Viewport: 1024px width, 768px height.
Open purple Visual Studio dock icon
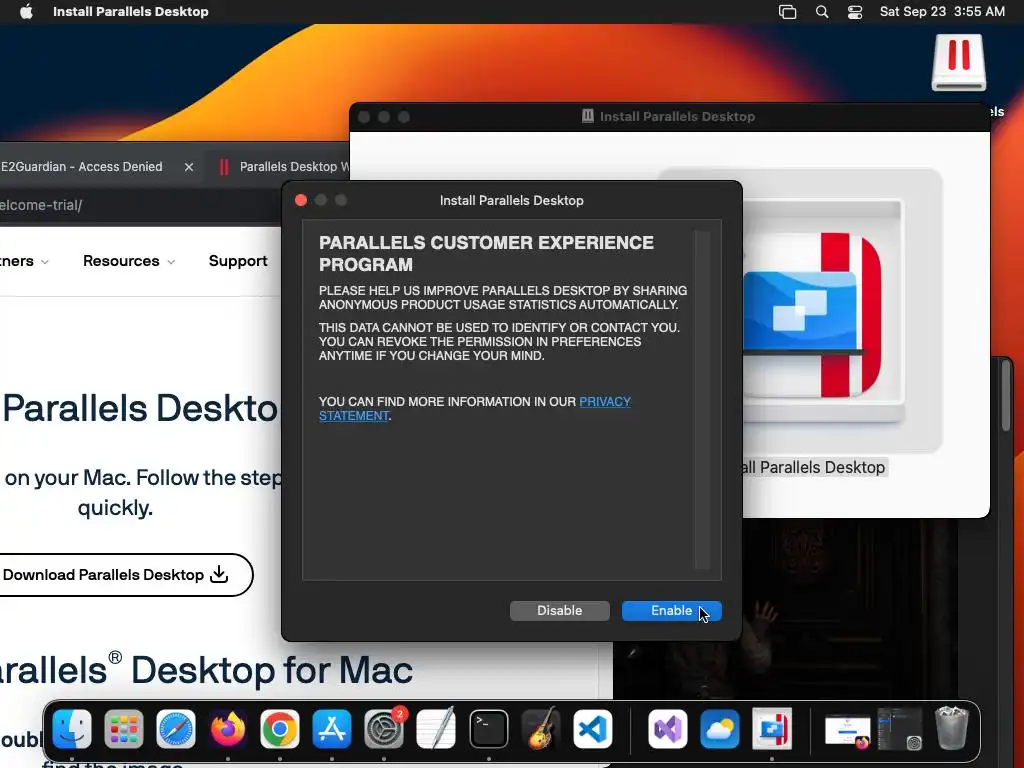click(x=667, y=729)
